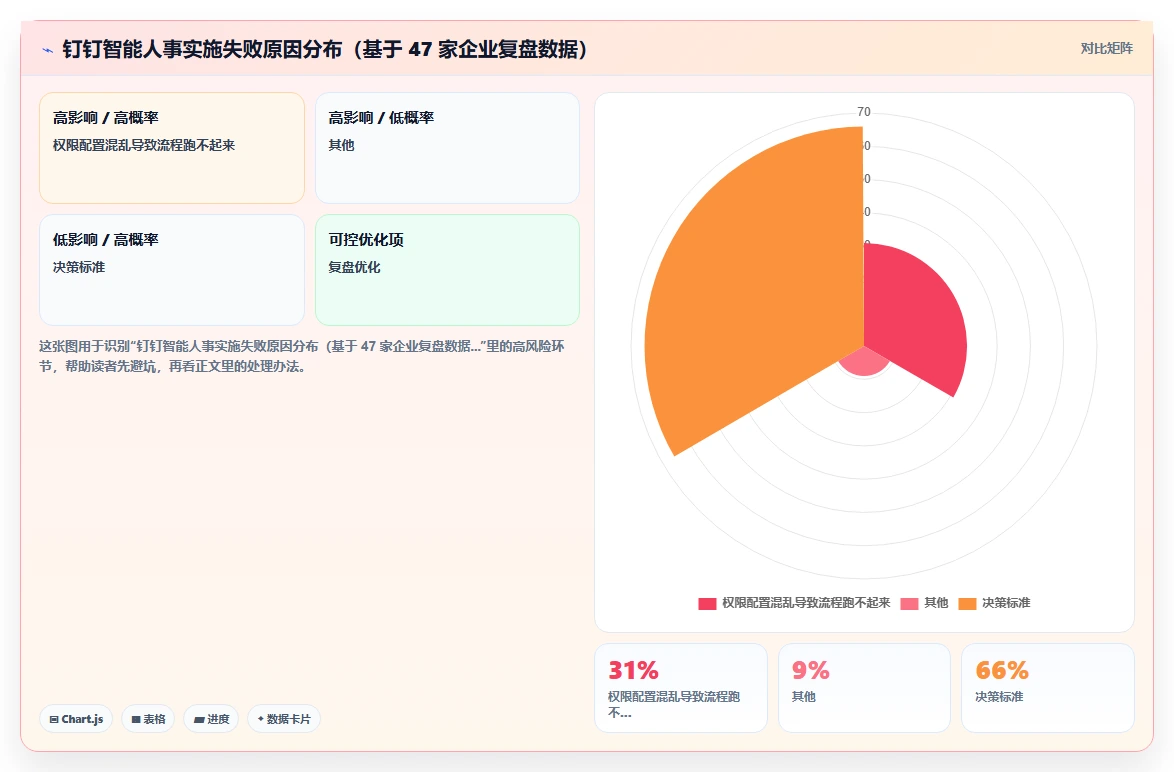
Task: Click the chart title 钉钉智能人事实施失败原因分布
Action: [x=325, y=49]
